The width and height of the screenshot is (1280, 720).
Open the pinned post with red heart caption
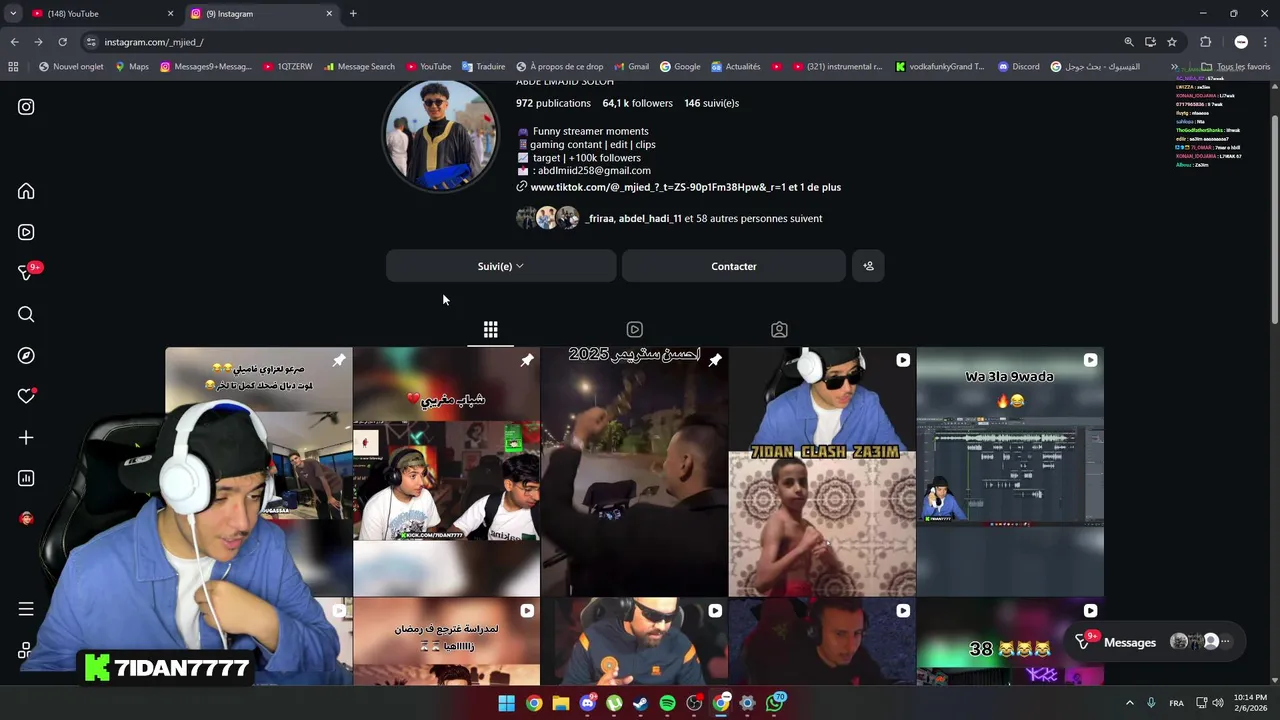pos(446,472)
